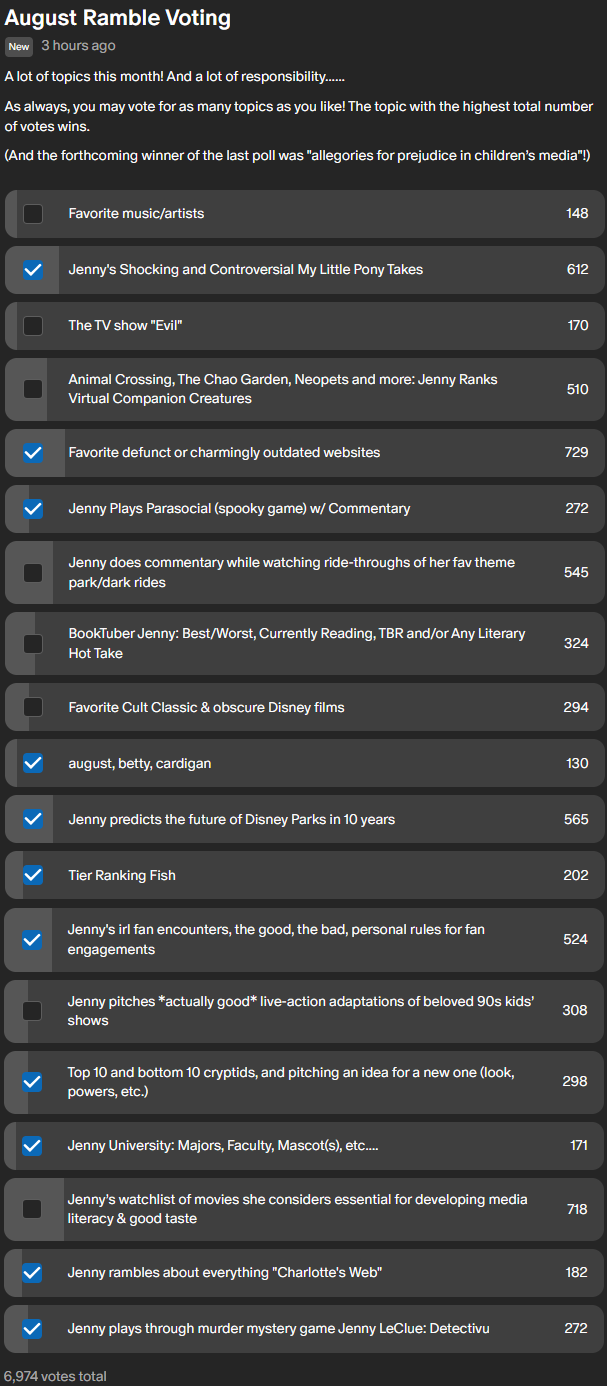
Task: Uncheck the august, betty, cardigan option
Action: click(x=33, y=764)
